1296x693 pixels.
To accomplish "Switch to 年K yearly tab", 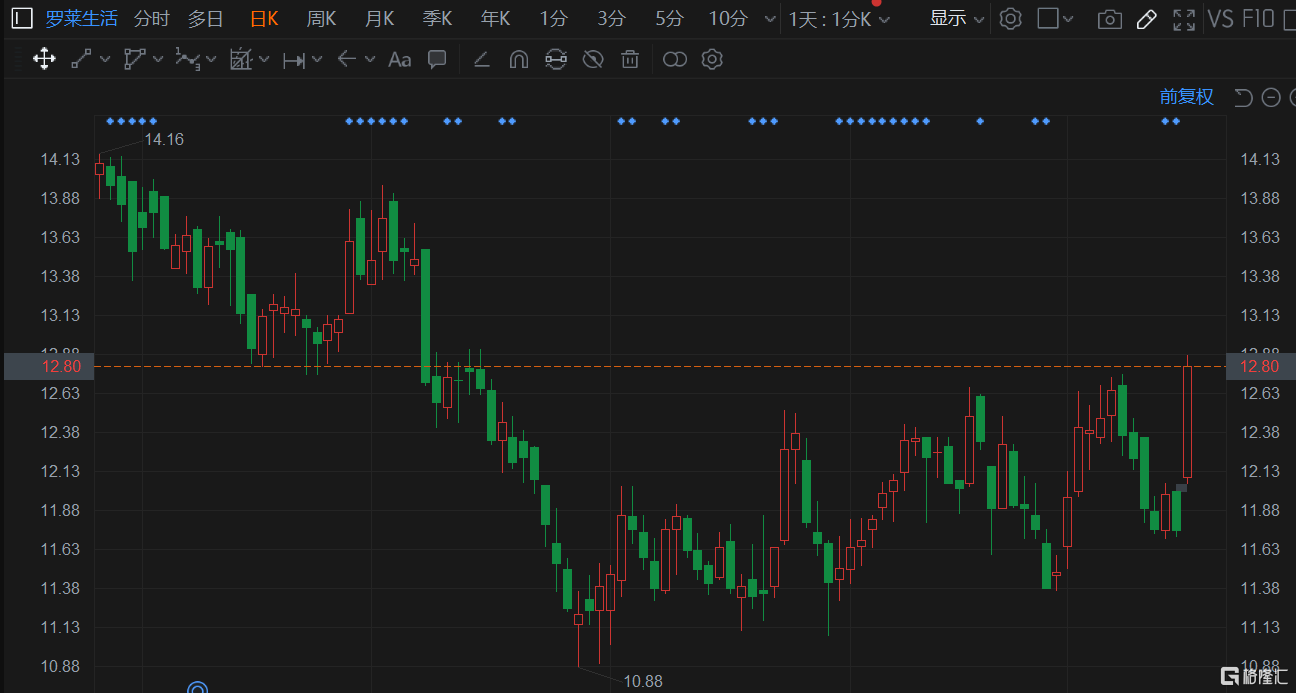I will (x=496, y=19).
